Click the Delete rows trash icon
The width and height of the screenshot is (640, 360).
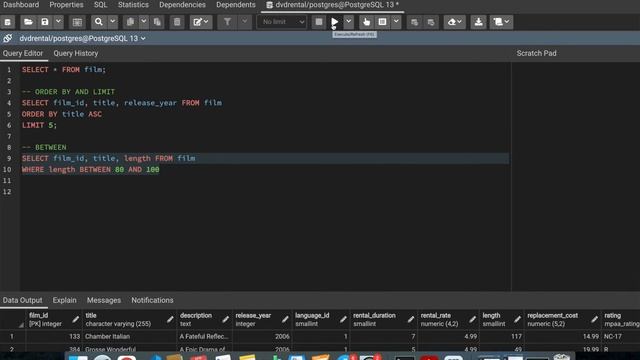tap(177, 22)
